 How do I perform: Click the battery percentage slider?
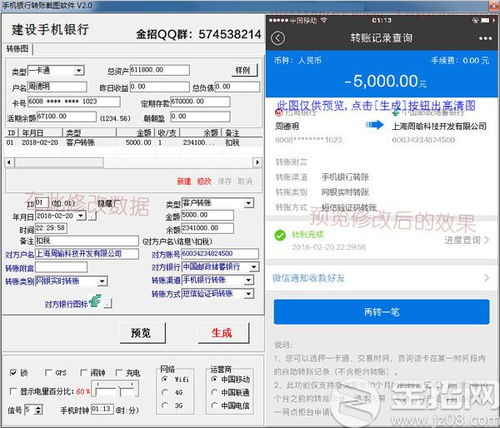tap(115, 390)
